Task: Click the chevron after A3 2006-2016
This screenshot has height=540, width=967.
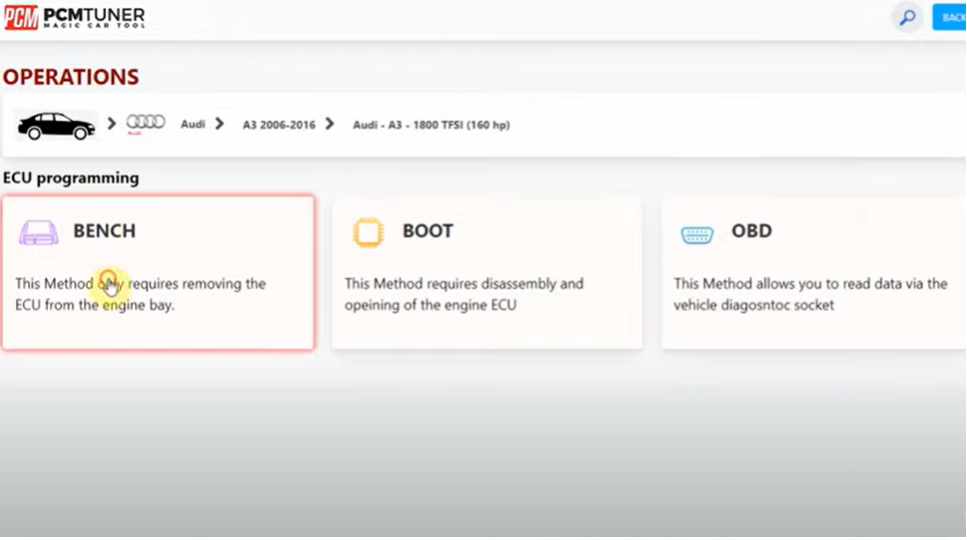Action: [330, 124]
